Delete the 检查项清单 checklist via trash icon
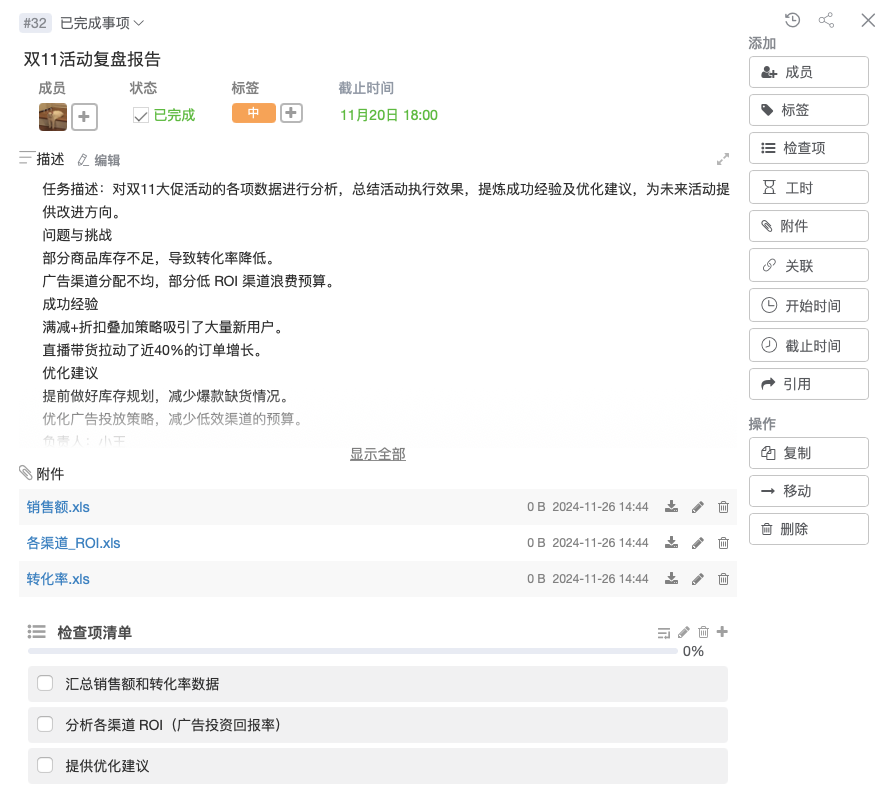This screenshot has width=890, height=793. 704,632
